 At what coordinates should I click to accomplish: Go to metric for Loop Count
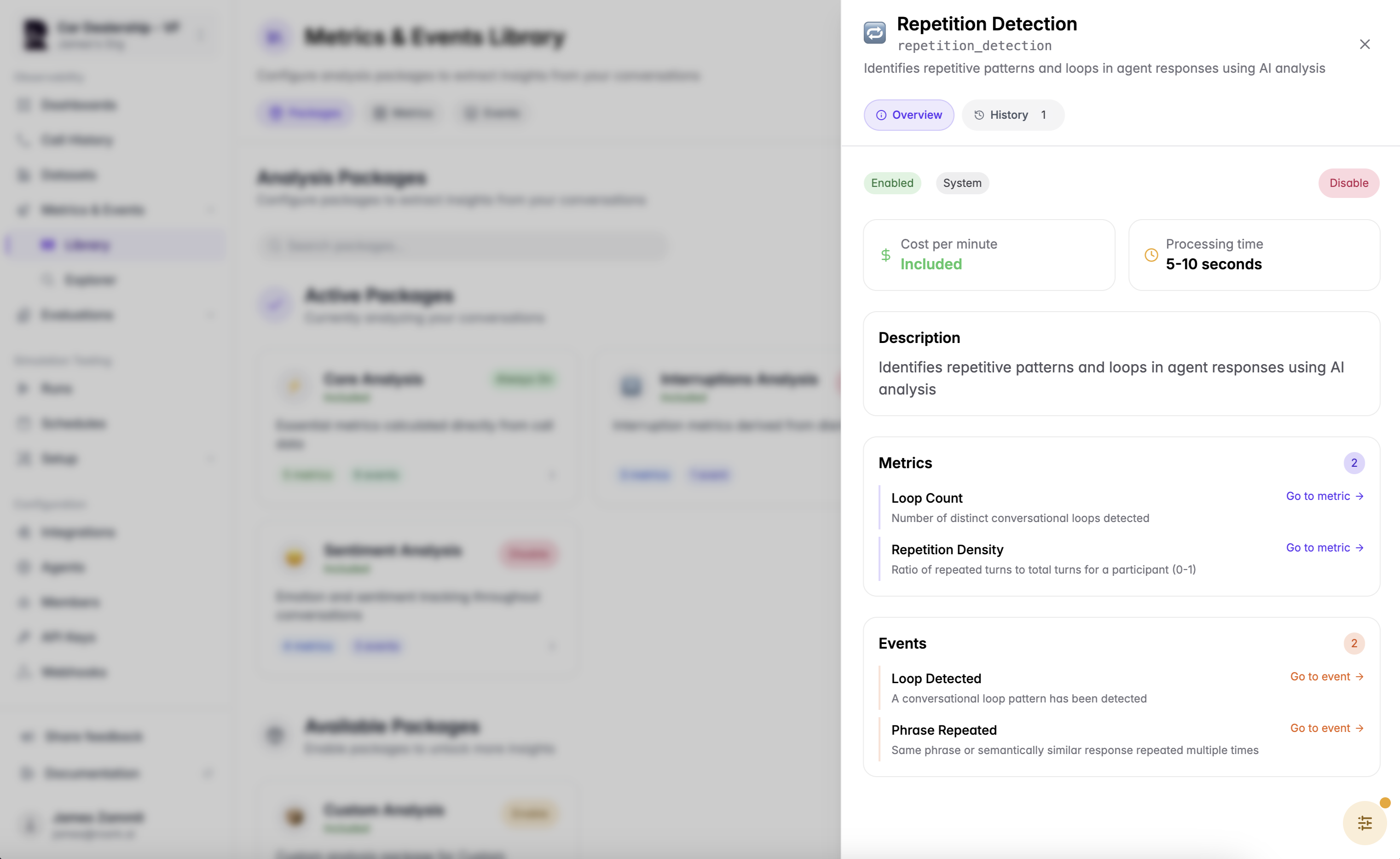click(1324, 496)
